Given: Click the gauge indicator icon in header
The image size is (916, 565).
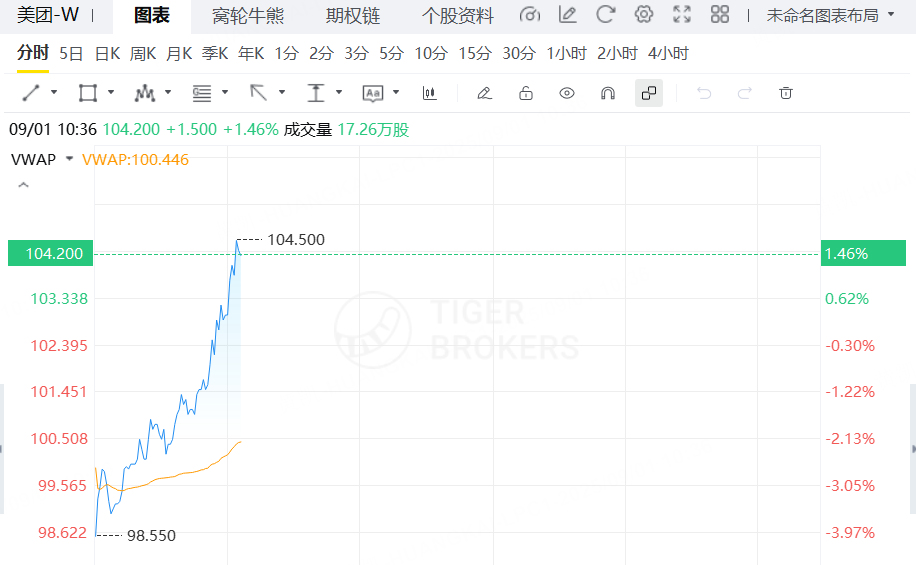Looking at the screenshot, I should pyautogui.click(x=529, y=15).
